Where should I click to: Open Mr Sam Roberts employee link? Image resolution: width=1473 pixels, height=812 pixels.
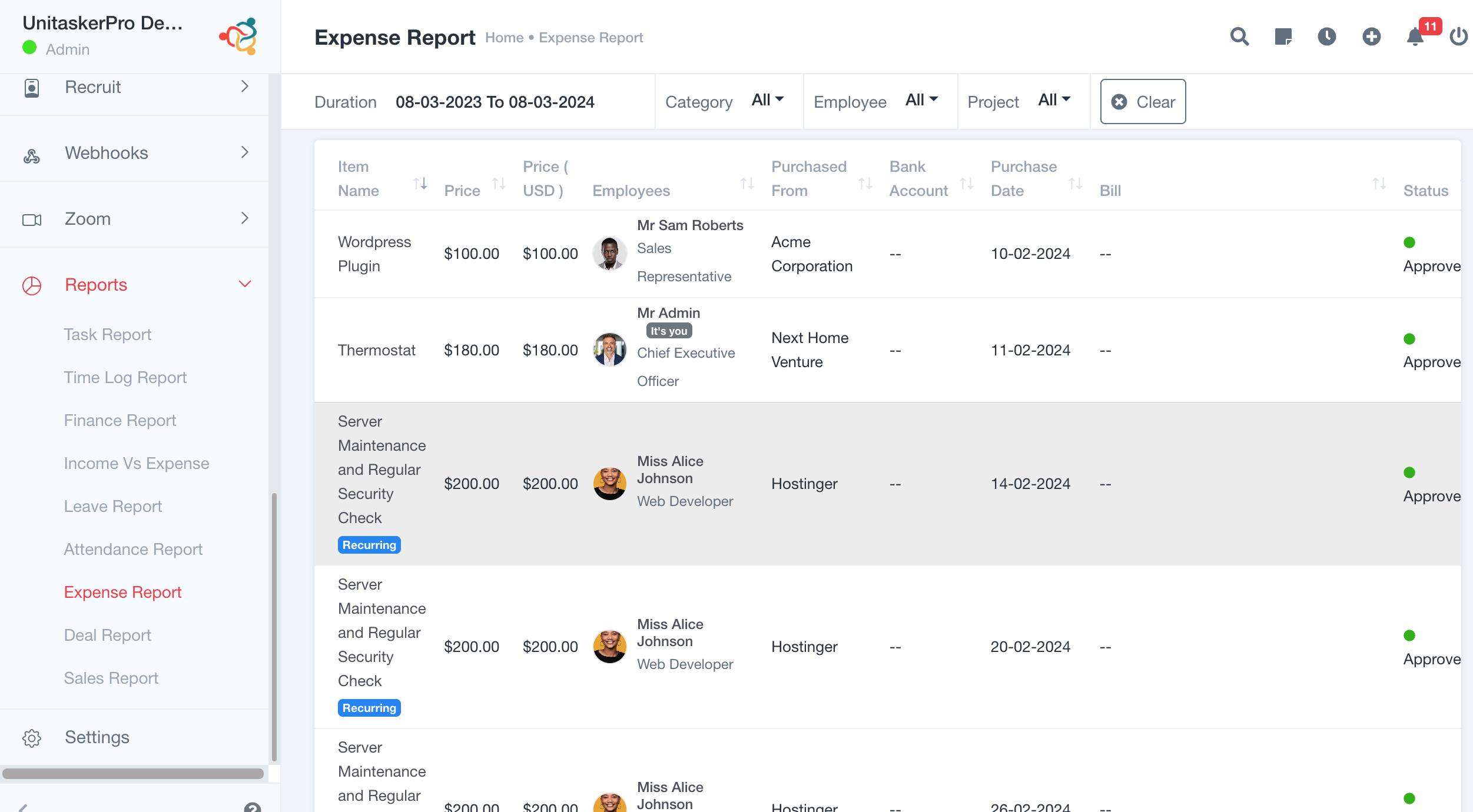690,225
